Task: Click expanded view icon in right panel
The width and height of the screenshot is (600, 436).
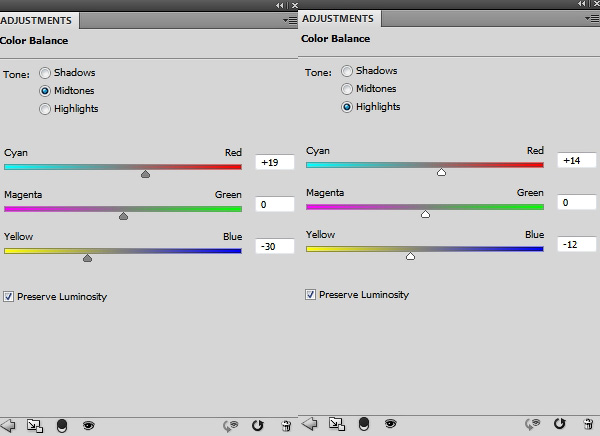Action: (337, 424)
